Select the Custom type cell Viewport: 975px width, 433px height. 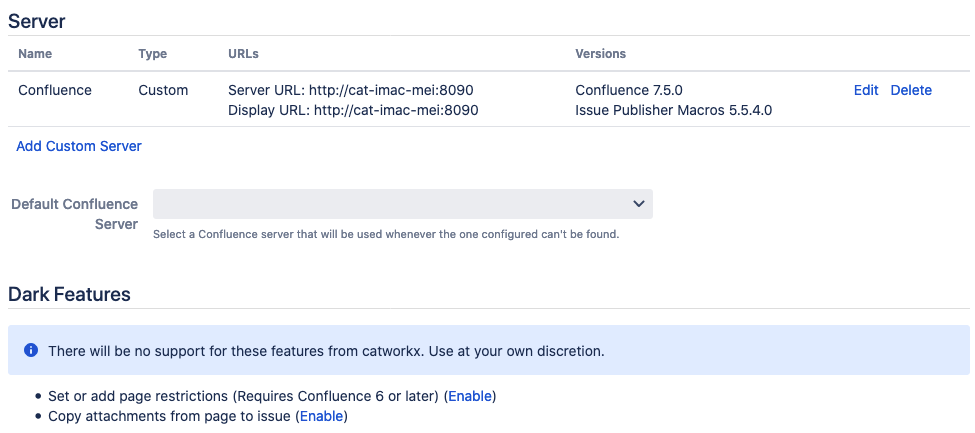point(163,90)
